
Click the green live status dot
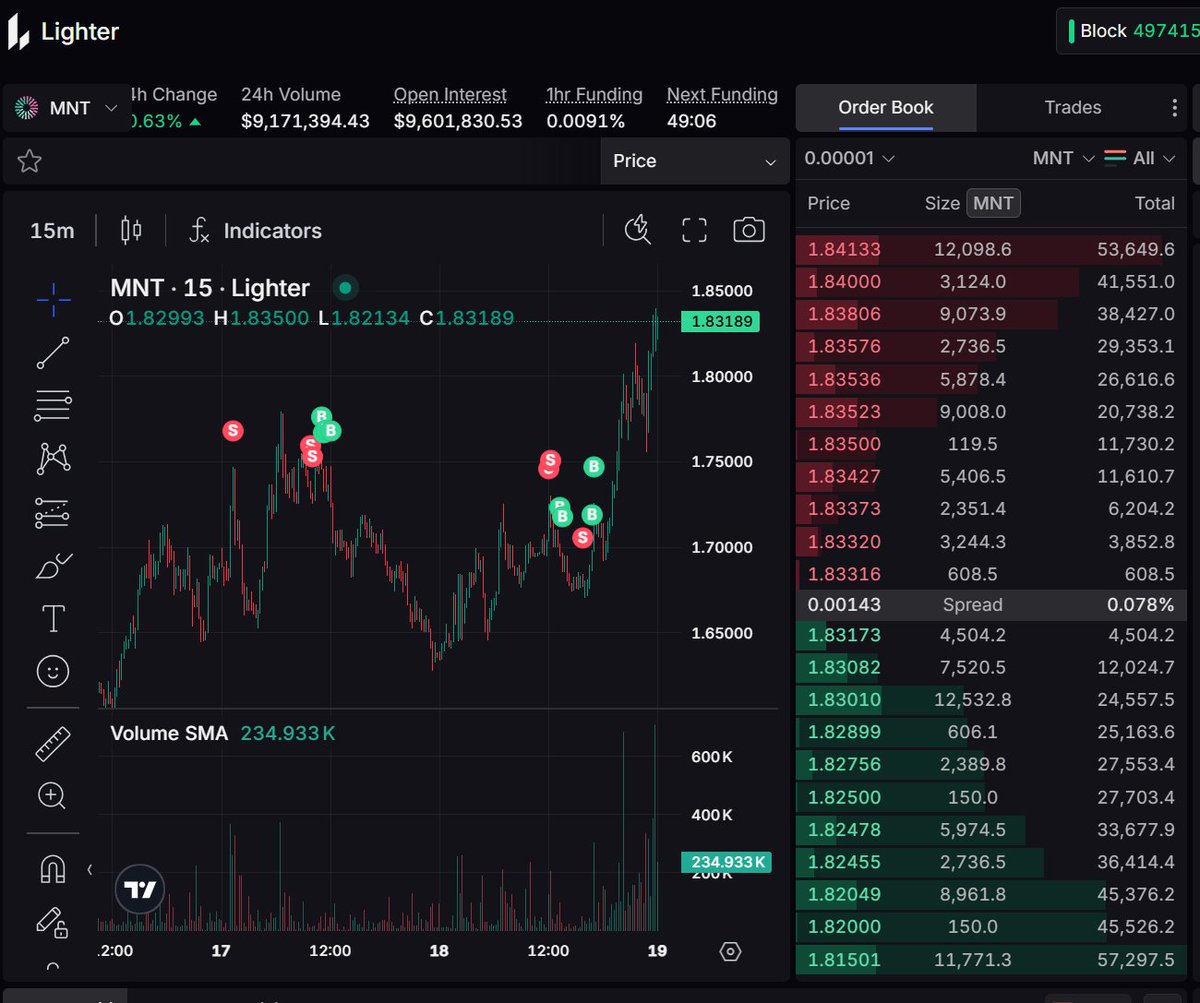(x=345, y=288)
